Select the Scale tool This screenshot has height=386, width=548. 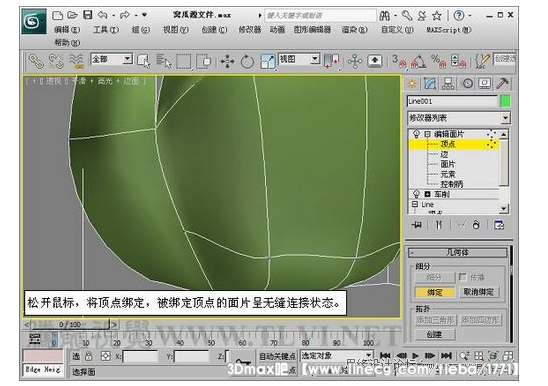pyautogui.click(x=268, y=62)
